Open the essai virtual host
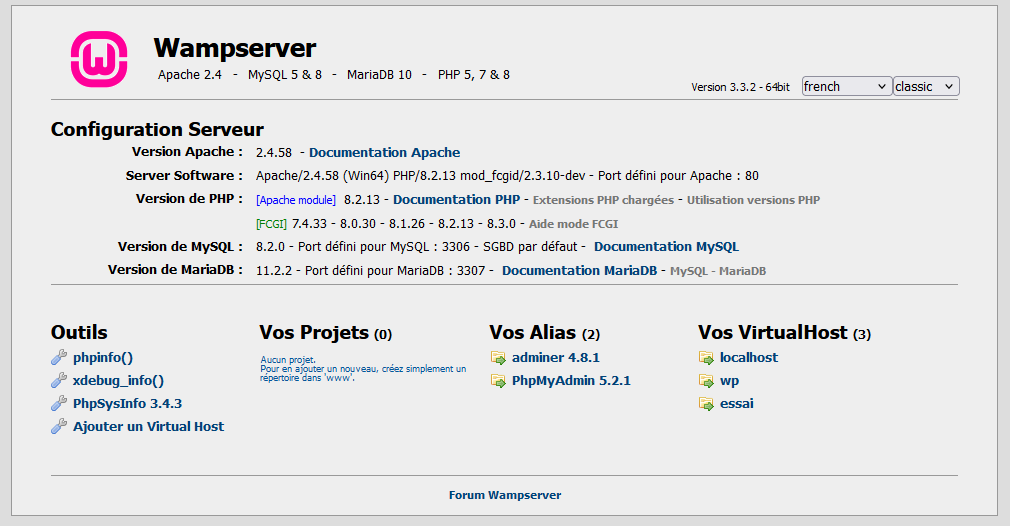 pos(737,404)
